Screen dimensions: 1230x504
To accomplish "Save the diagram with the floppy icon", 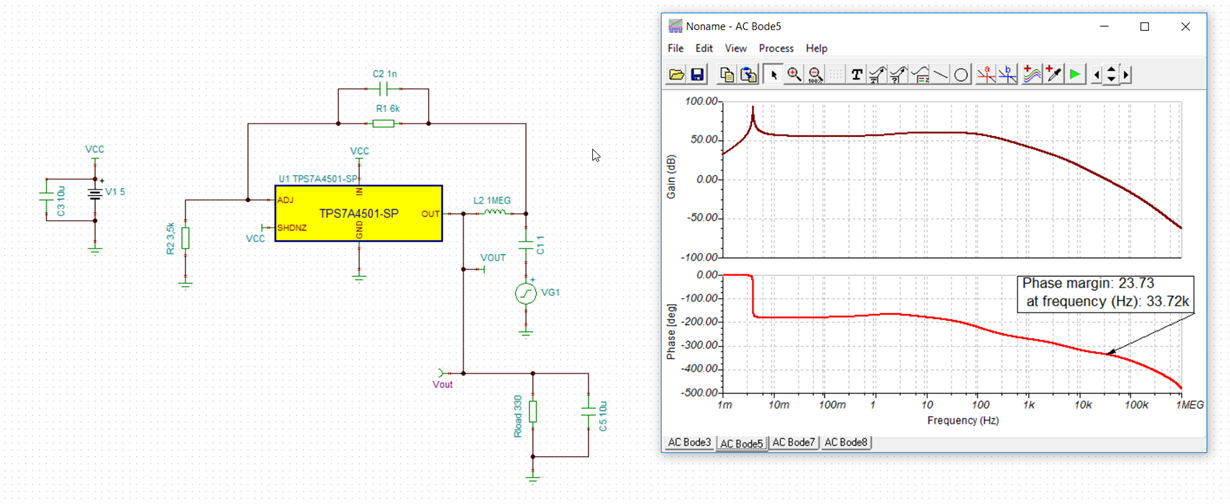I will pyautogui.click(x=698, y=74).
